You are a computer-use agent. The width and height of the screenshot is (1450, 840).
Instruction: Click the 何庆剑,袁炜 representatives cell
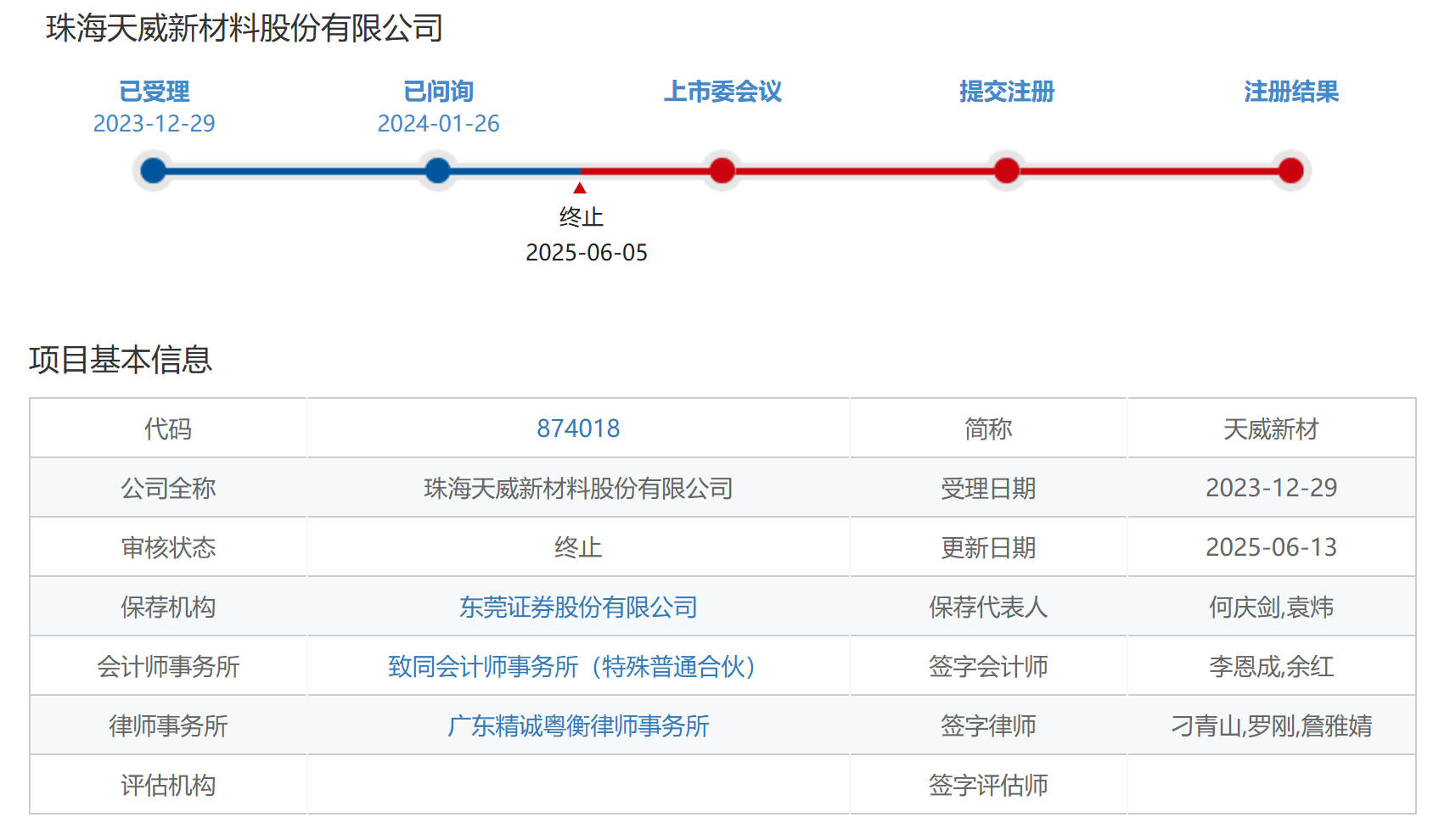click(x=1271, y=607)
